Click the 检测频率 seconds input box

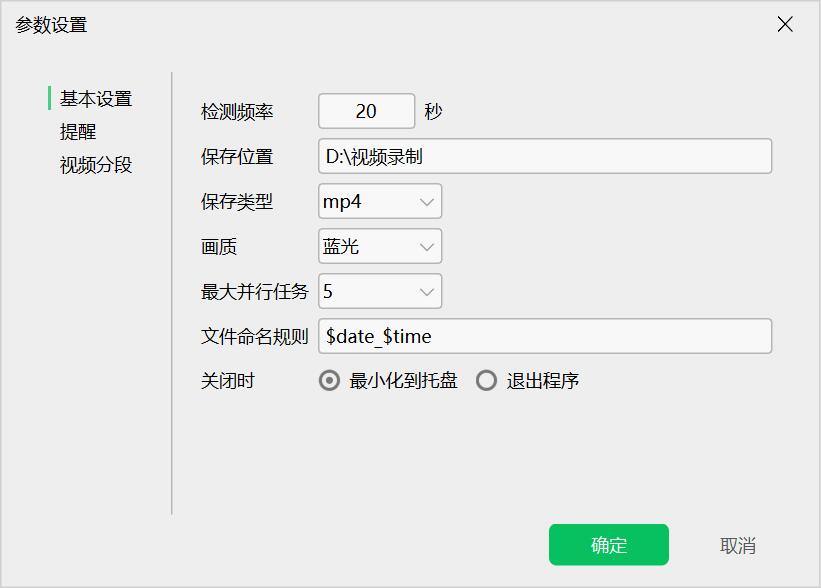click(366, 112)
